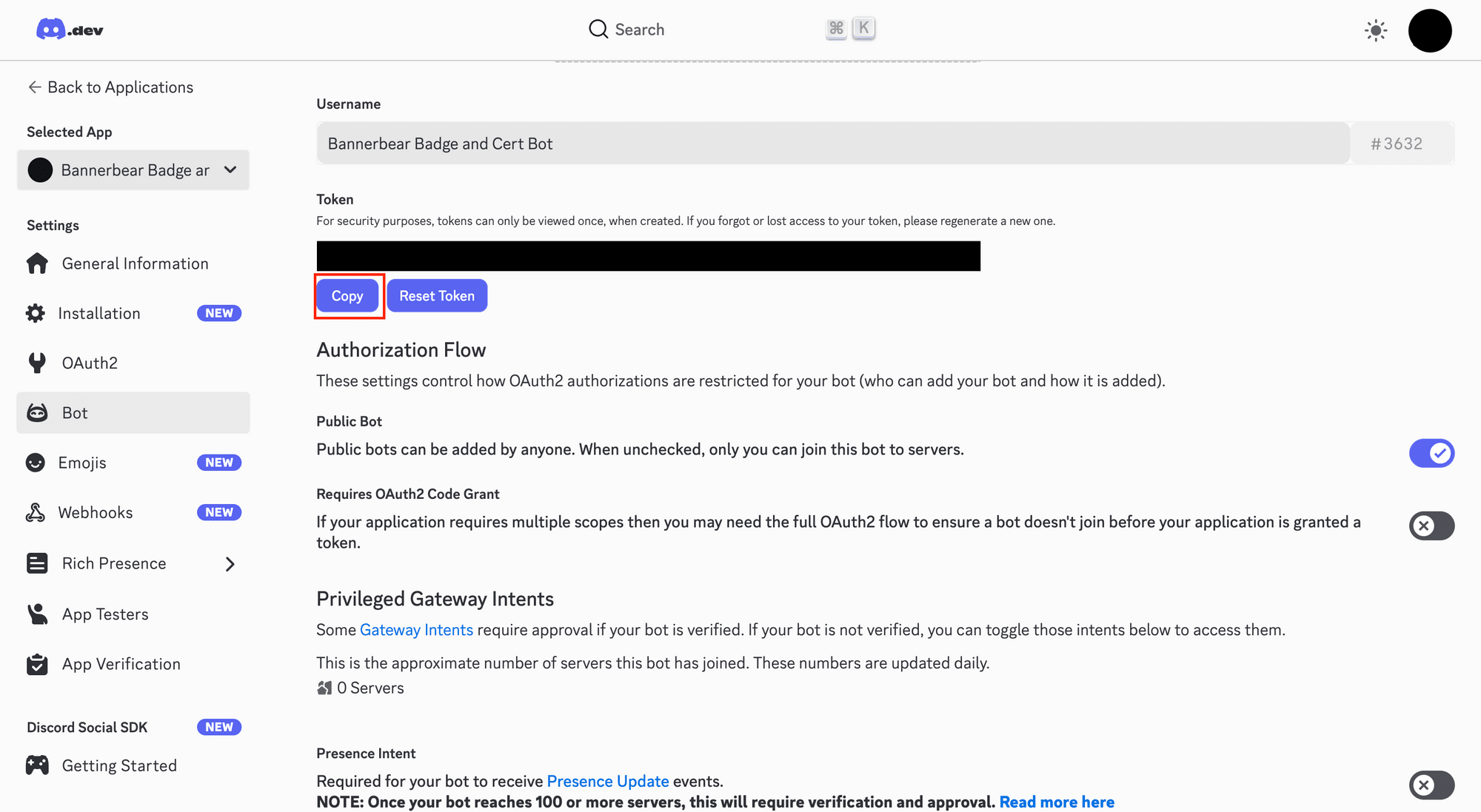The image size is (1481, 812).
Task: Open General Information settings
Action: 134,263
